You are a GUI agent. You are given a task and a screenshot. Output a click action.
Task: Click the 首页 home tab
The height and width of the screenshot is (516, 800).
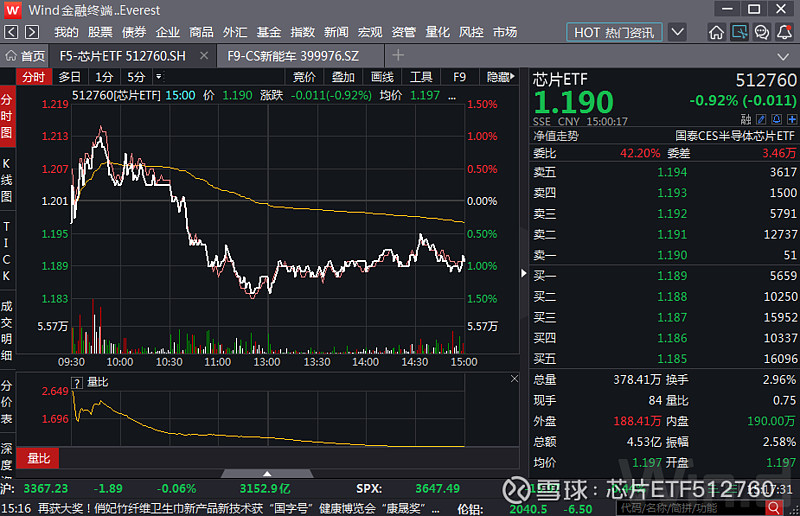point(25,56)
